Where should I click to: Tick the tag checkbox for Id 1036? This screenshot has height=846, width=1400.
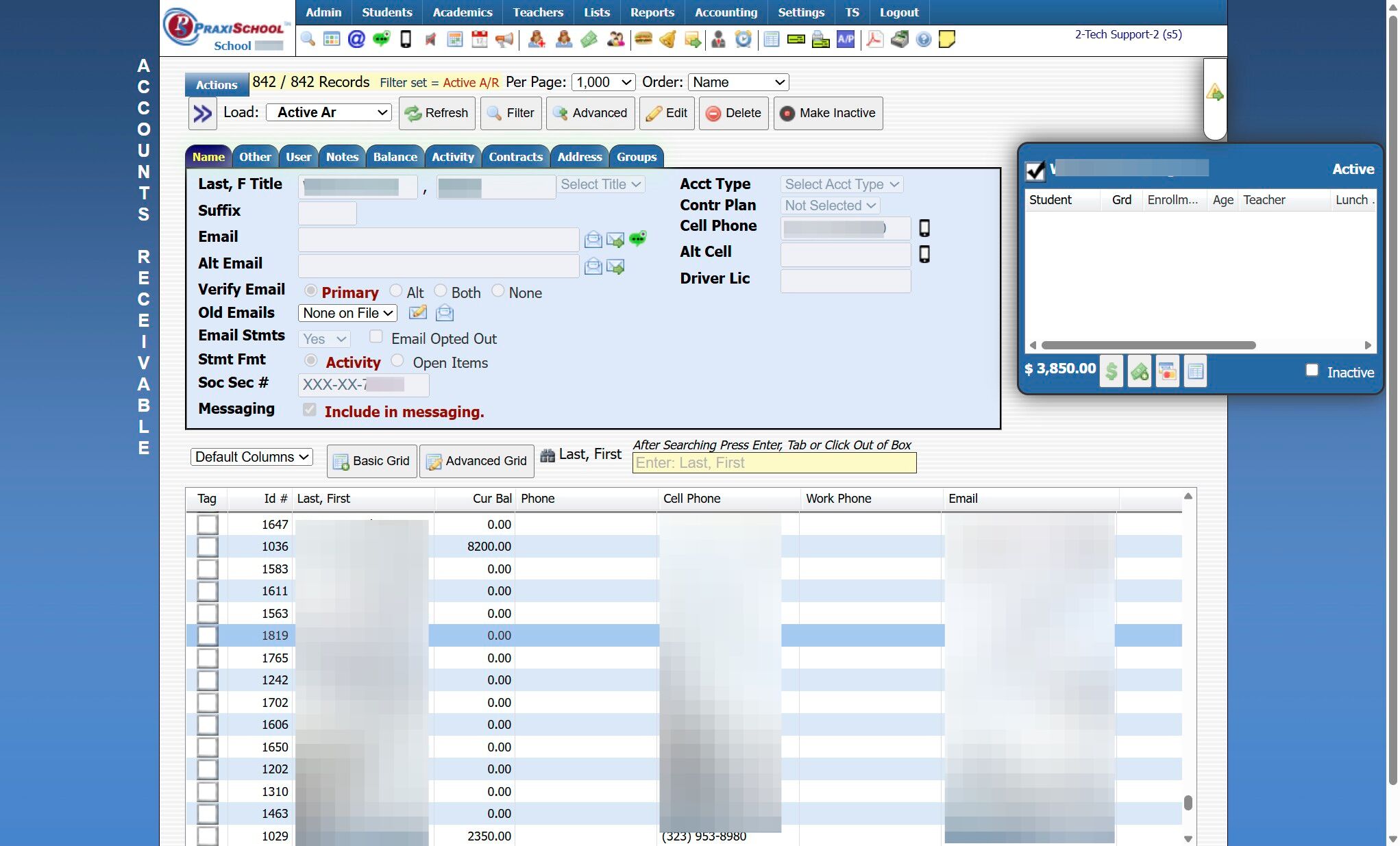click(x=207, y=547)
